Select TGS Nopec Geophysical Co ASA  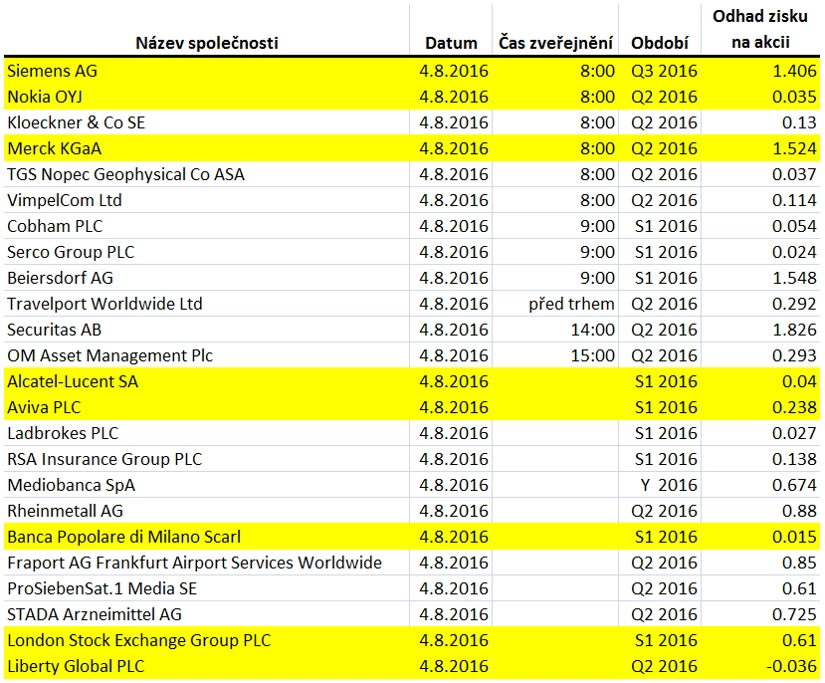click(x=126, y=174)
